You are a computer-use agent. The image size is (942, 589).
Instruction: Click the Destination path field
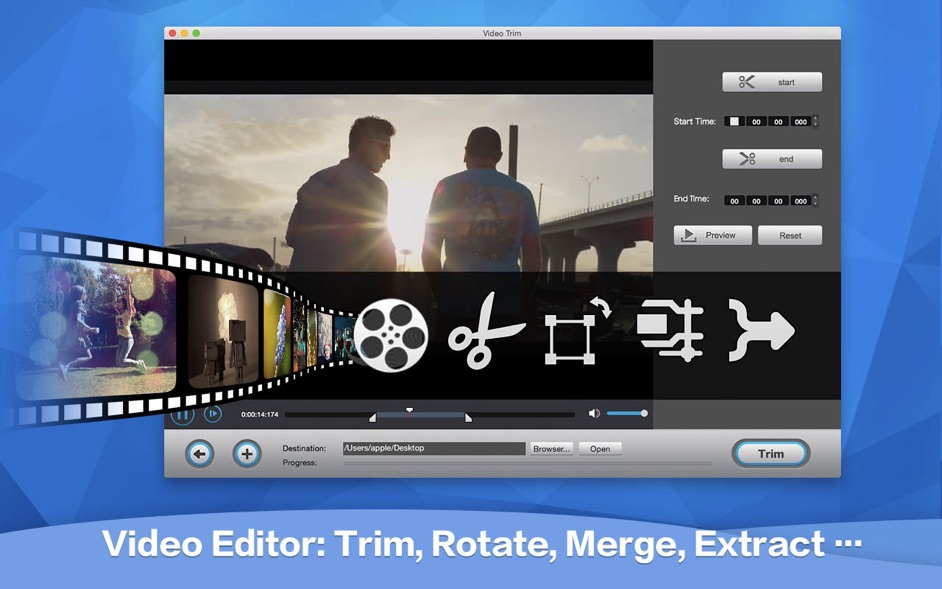[x=433, y=449]
